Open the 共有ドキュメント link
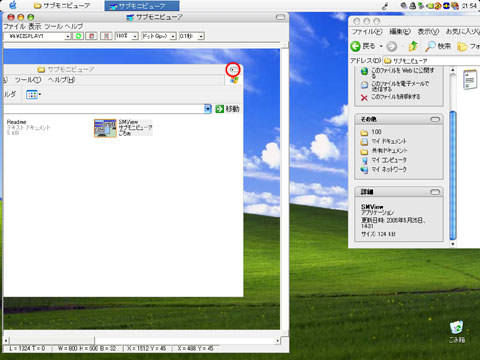Viewport: 480px width, 360px height. pos(384,151)
